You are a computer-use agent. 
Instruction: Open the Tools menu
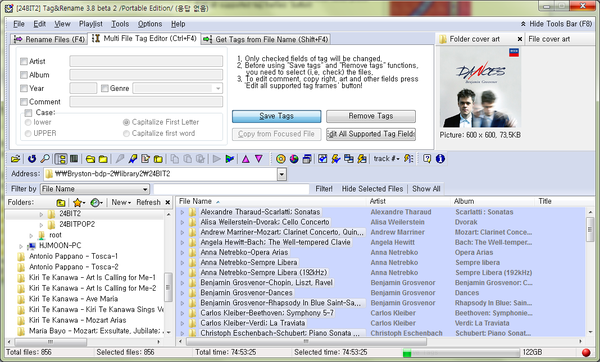(120, 24)
